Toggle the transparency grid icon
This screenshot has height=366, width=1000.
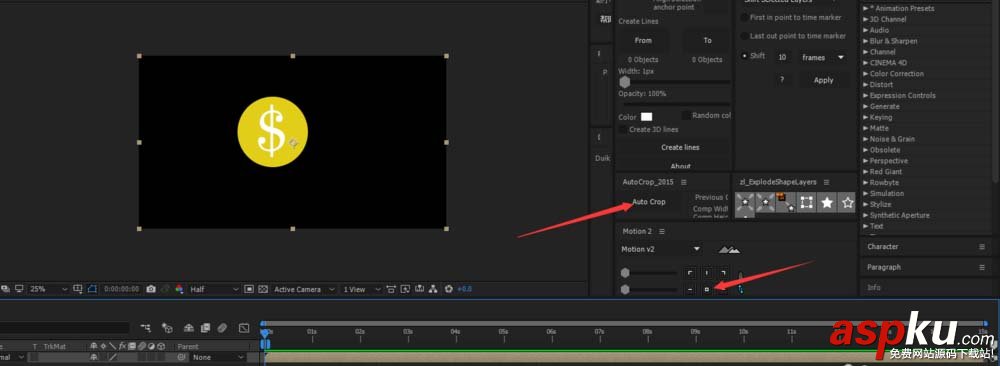[x=263, y=289]
